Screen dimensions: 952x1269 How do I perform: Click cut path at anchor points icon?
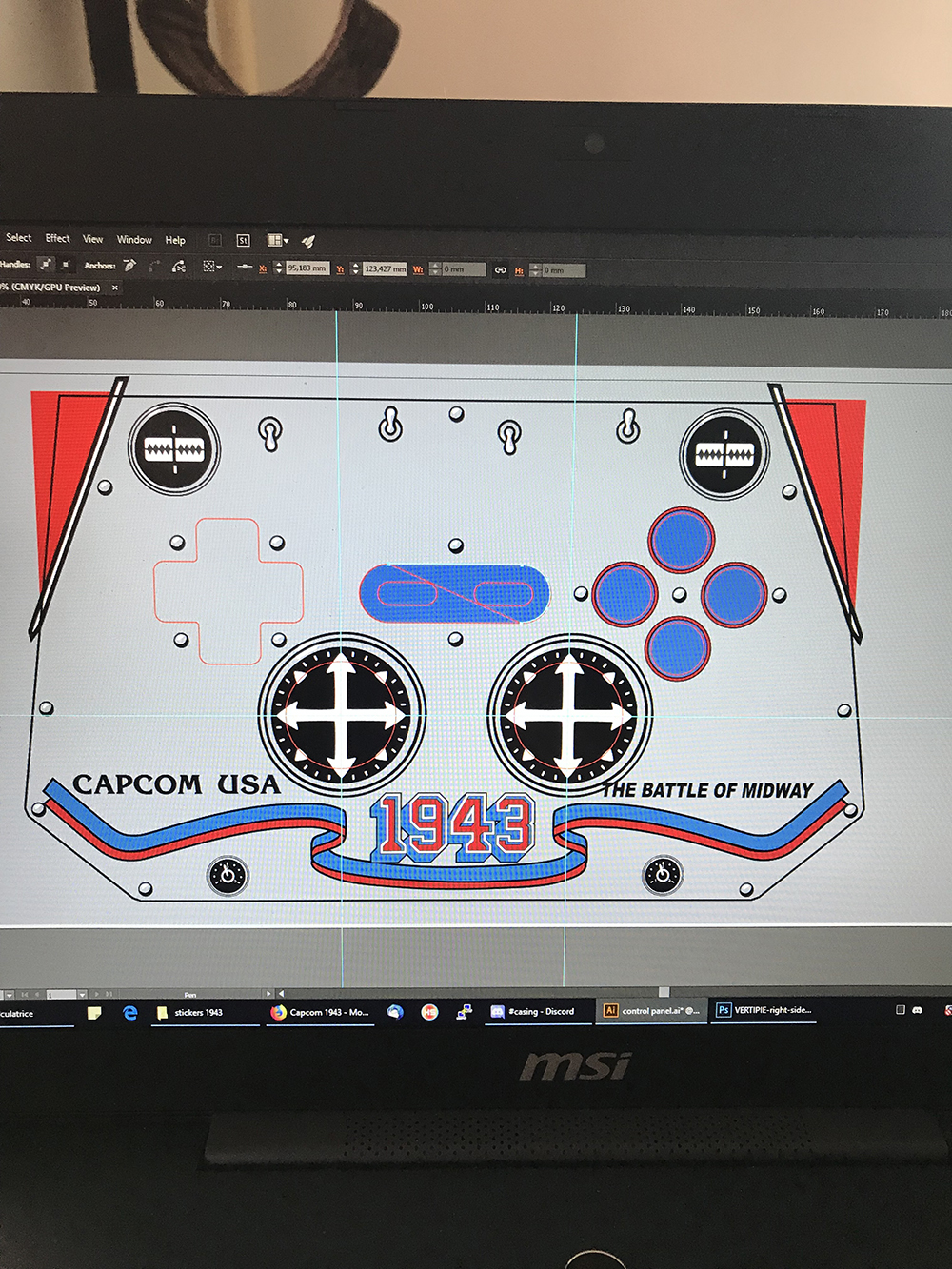pyautogui.click(x=178, y=267)
